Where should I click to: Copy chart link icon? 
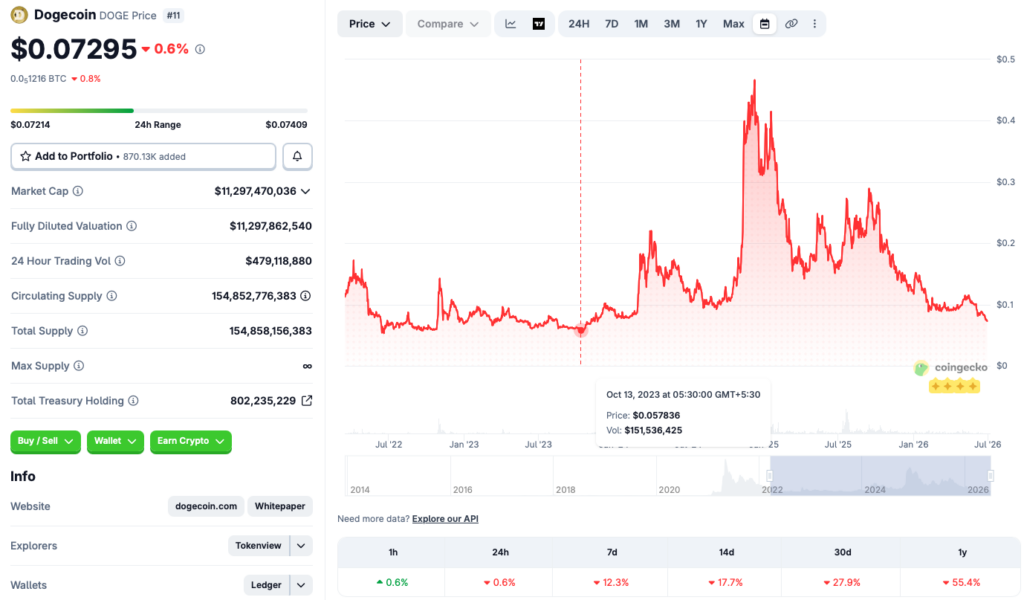(x=791, y=24)
